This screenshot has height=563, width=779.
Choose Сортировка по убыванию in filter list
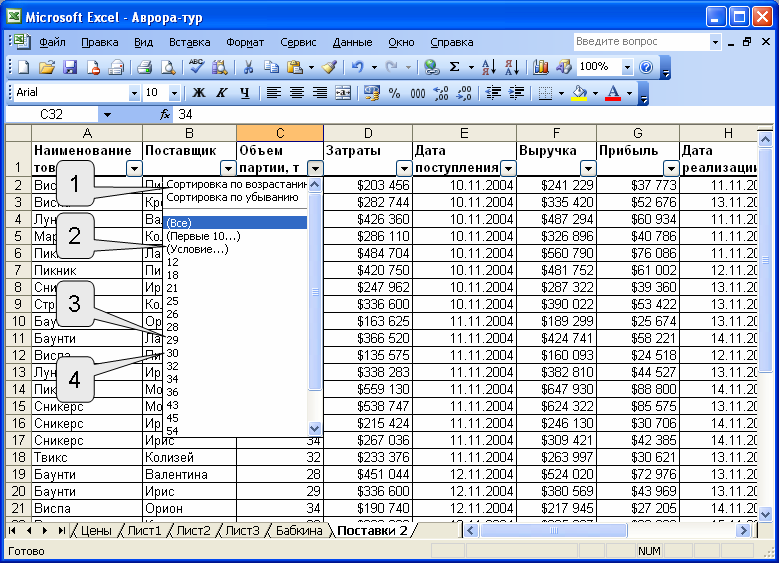click(x=233, y=197)
